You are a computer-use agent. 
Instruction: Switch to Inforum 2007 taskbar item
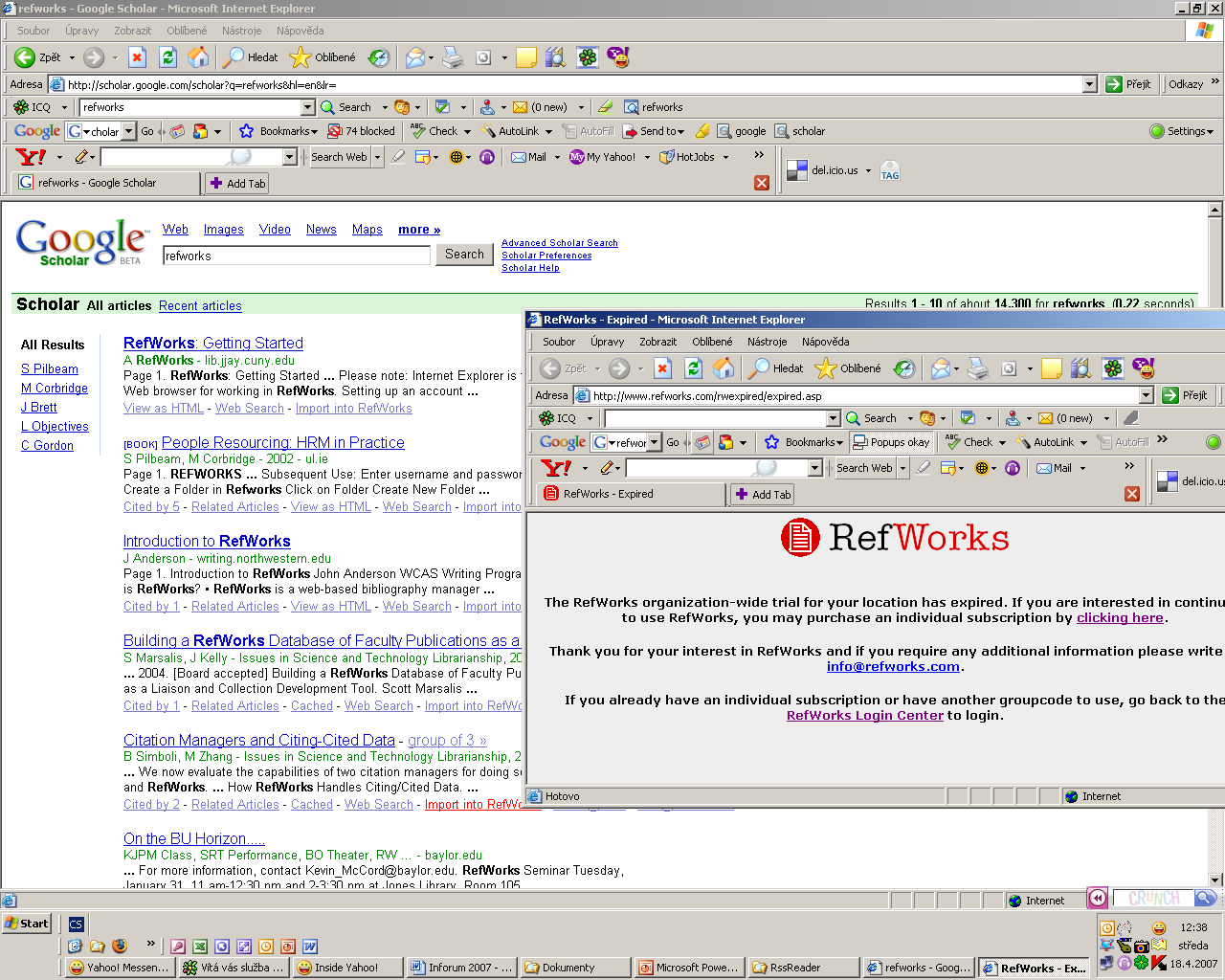click(462, 968)
